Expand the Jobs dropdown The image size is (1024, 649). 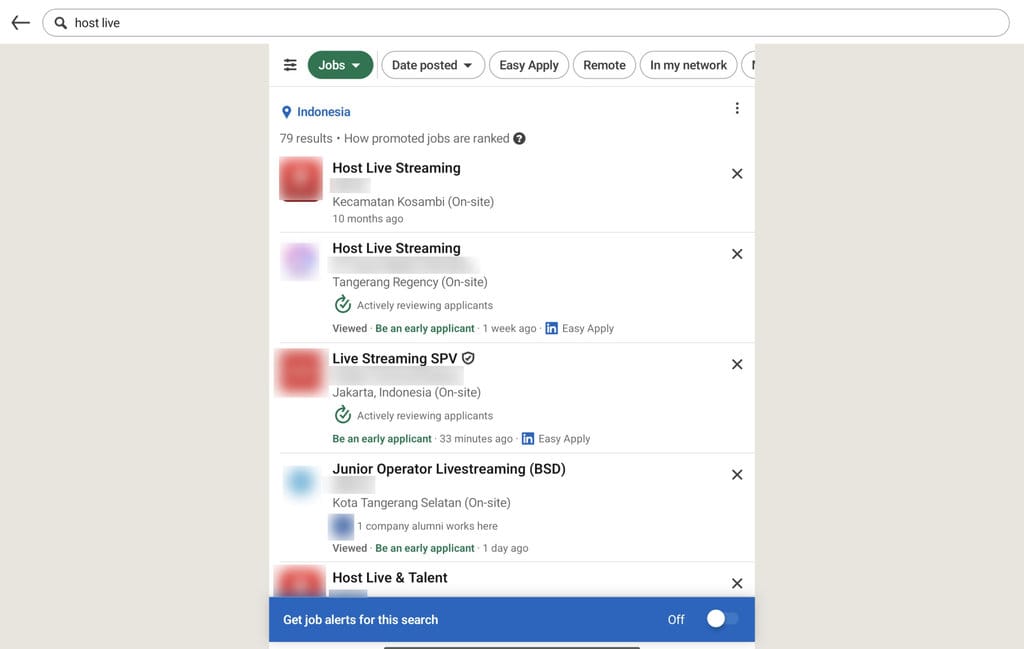click(x=340, y=65)
